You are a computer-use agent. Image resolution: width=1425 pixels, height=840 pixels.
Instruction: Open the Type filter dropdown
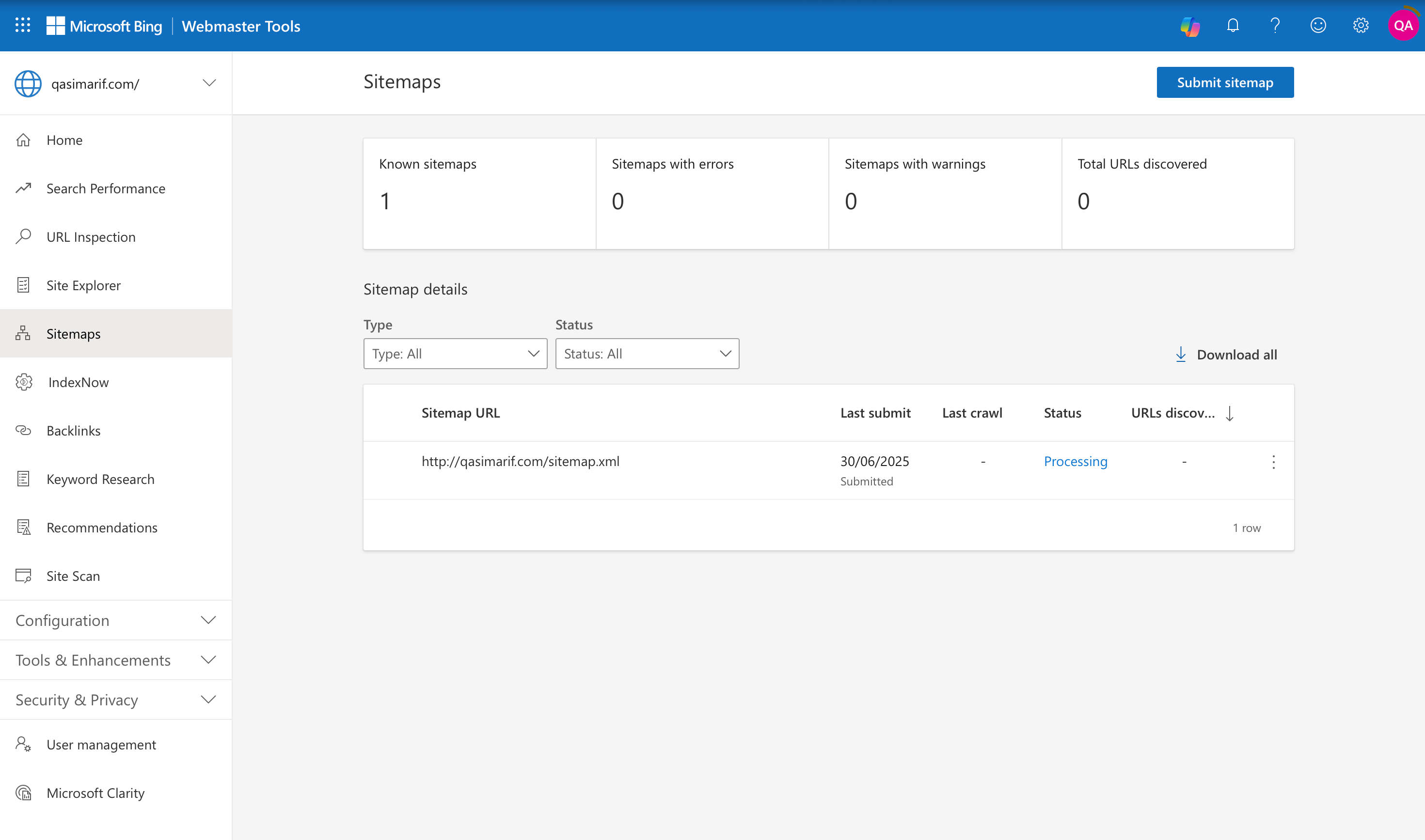click(455, 353)
